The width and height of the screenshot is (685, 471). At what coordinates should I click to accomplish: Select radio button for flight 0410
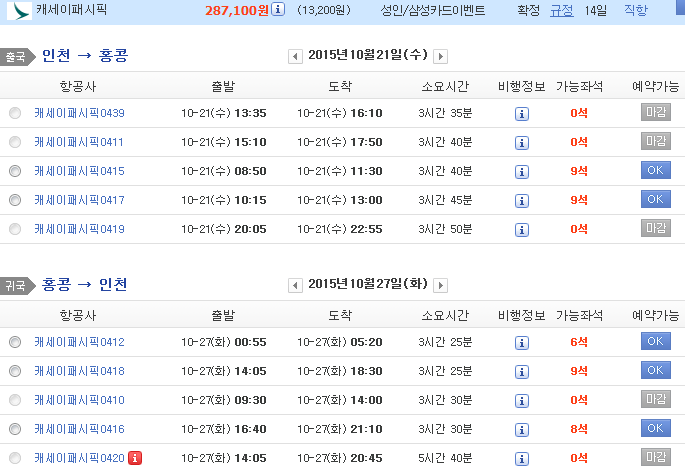click(15, 400)
